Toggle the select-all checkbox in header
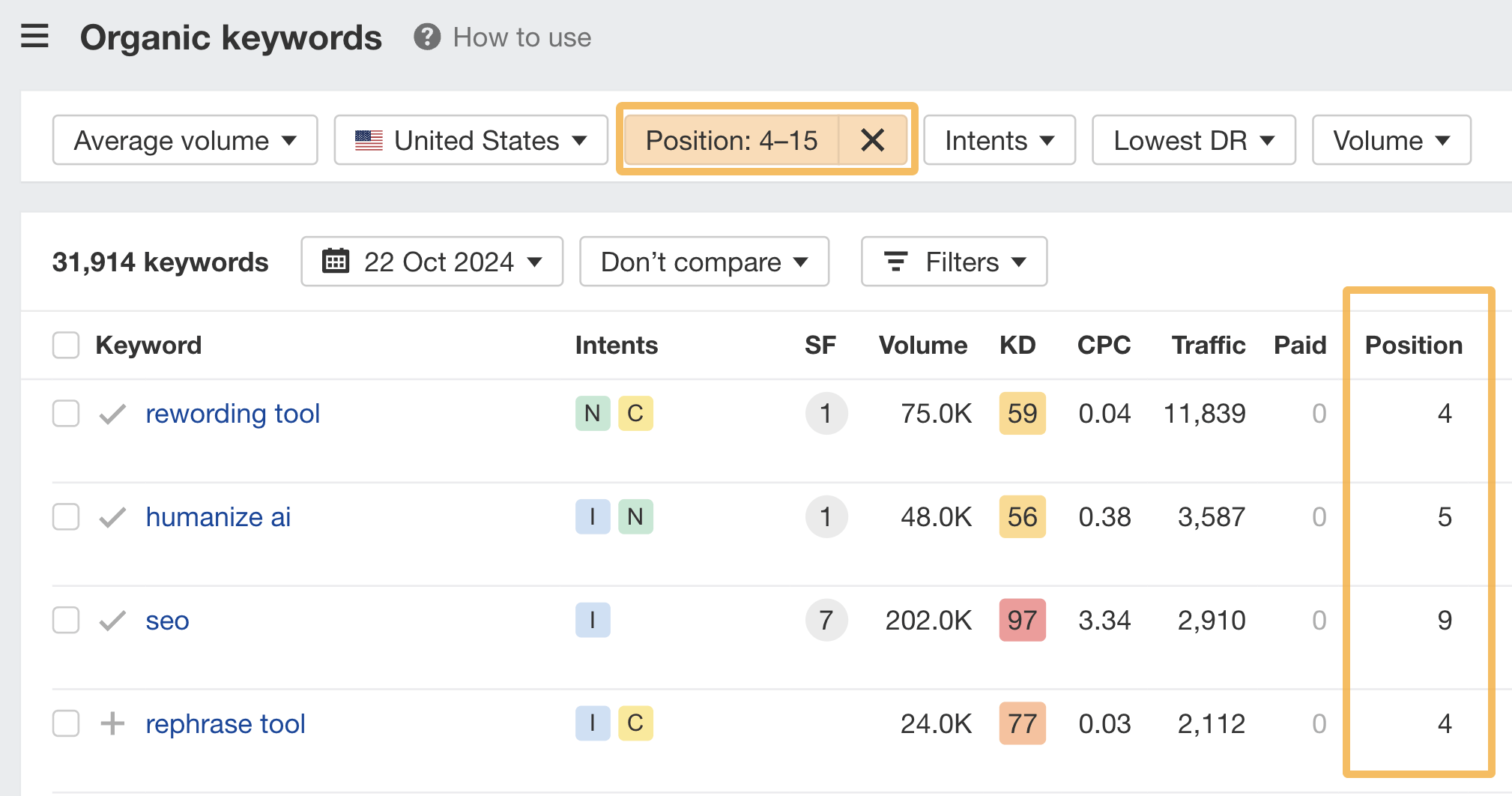The height and width of the screenshot is (796, 1512). tap(66, 346)
